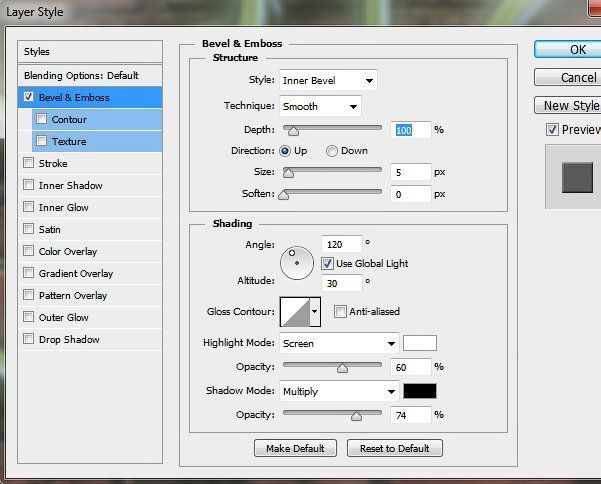
Task: Click the Size value input field
Action: point(410,172)
